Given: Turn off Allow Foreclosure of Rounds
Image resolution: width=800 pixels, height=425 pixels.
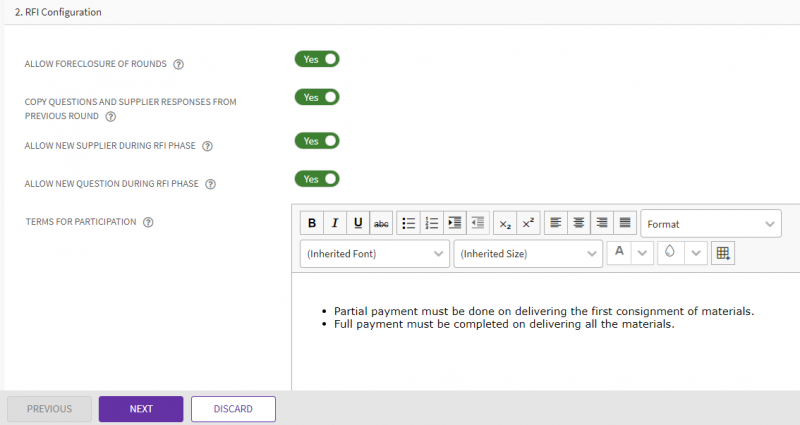Looking at the screenshot, I should tap(317, 59).
